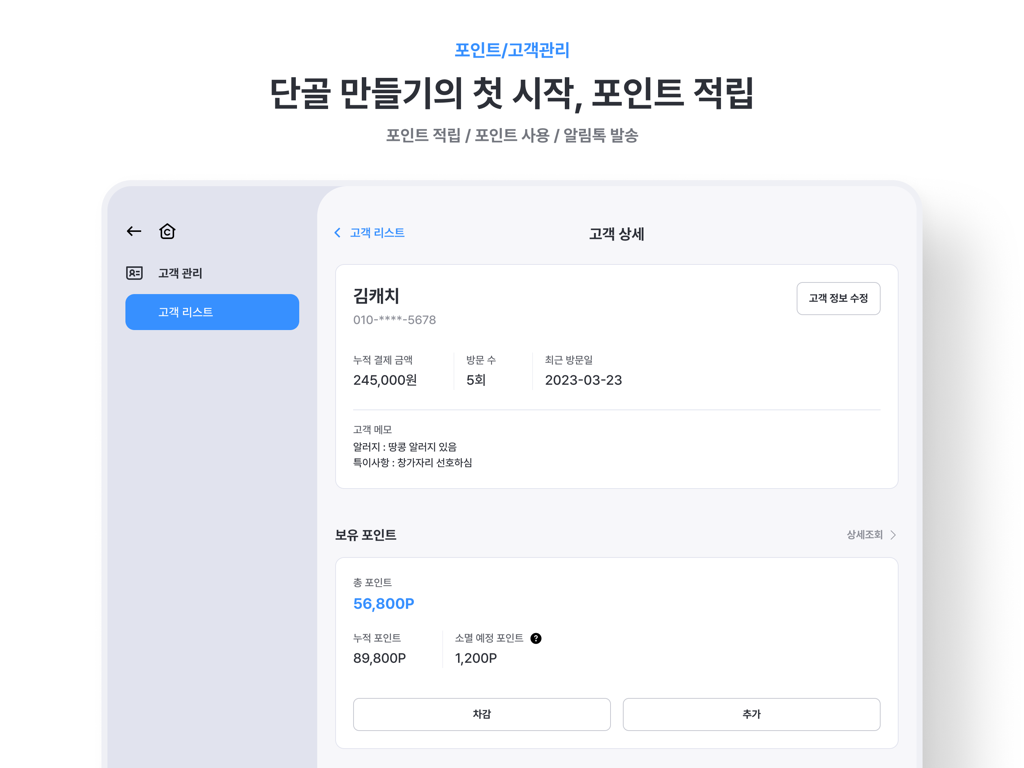Select the blue 고객 리스트 sidebar item
This screenshot has width=1024, height=768.
(x=212, y=312)
